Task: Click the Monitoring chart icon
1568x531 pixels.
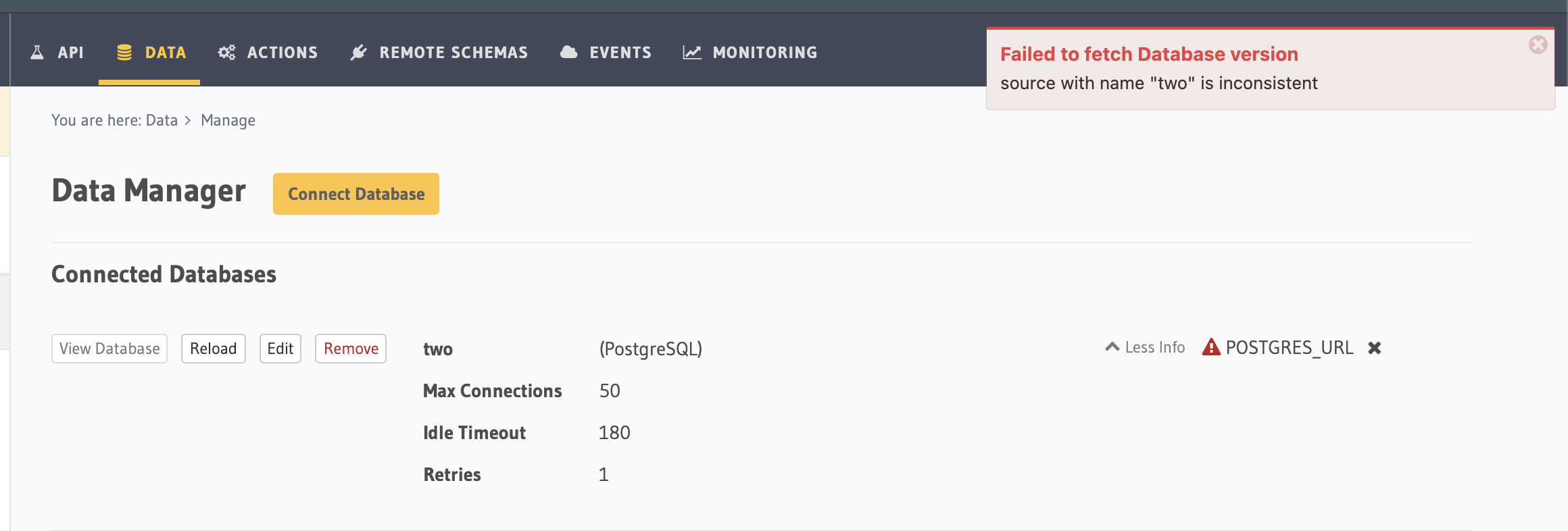Action: (692, 52)
